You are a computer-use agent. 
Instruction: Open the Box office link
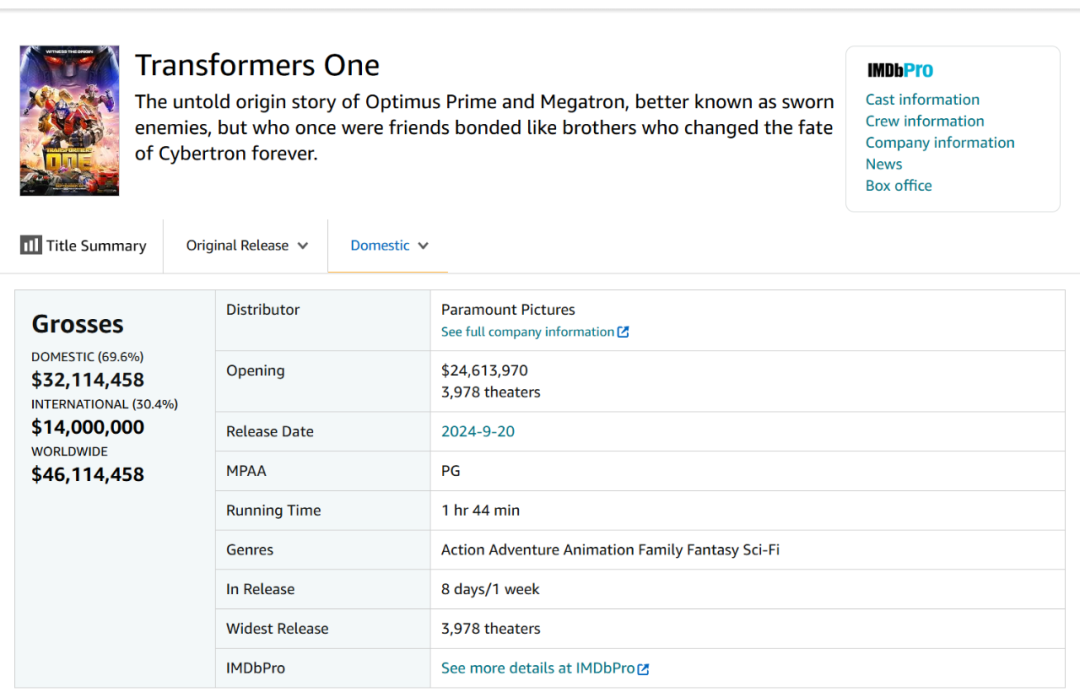[x=898, y=185]
